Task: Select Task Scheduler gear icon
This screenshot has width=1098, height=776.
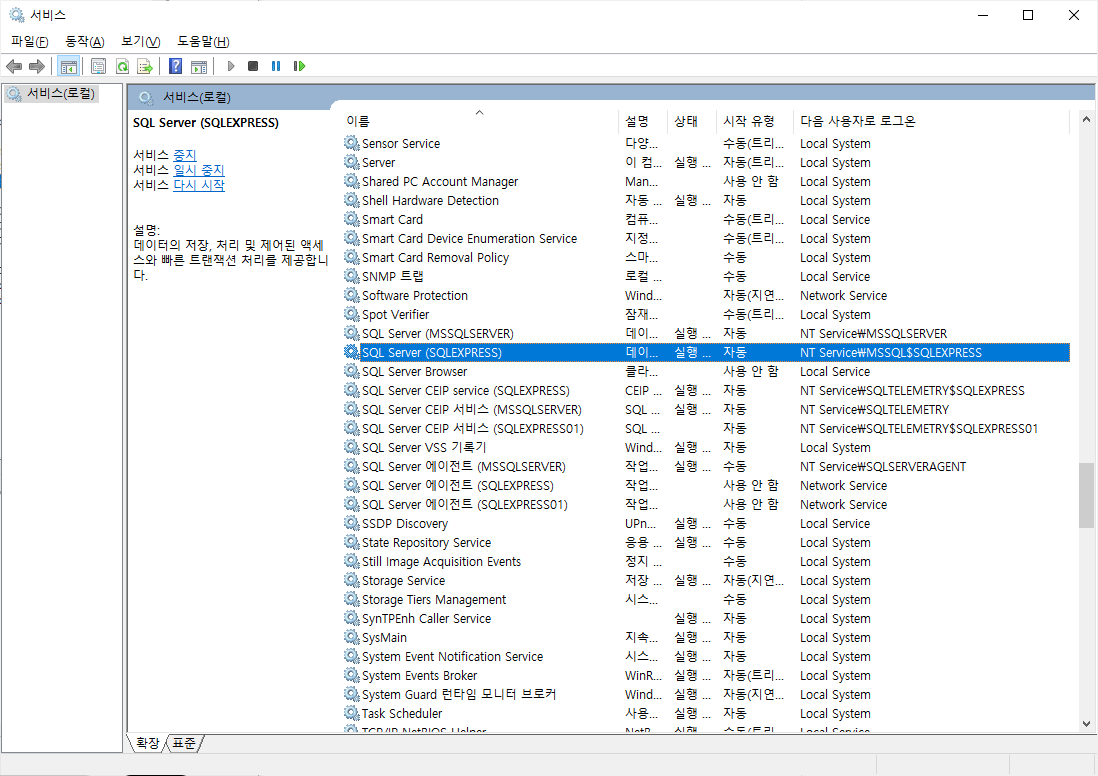Action: [352, 713]
